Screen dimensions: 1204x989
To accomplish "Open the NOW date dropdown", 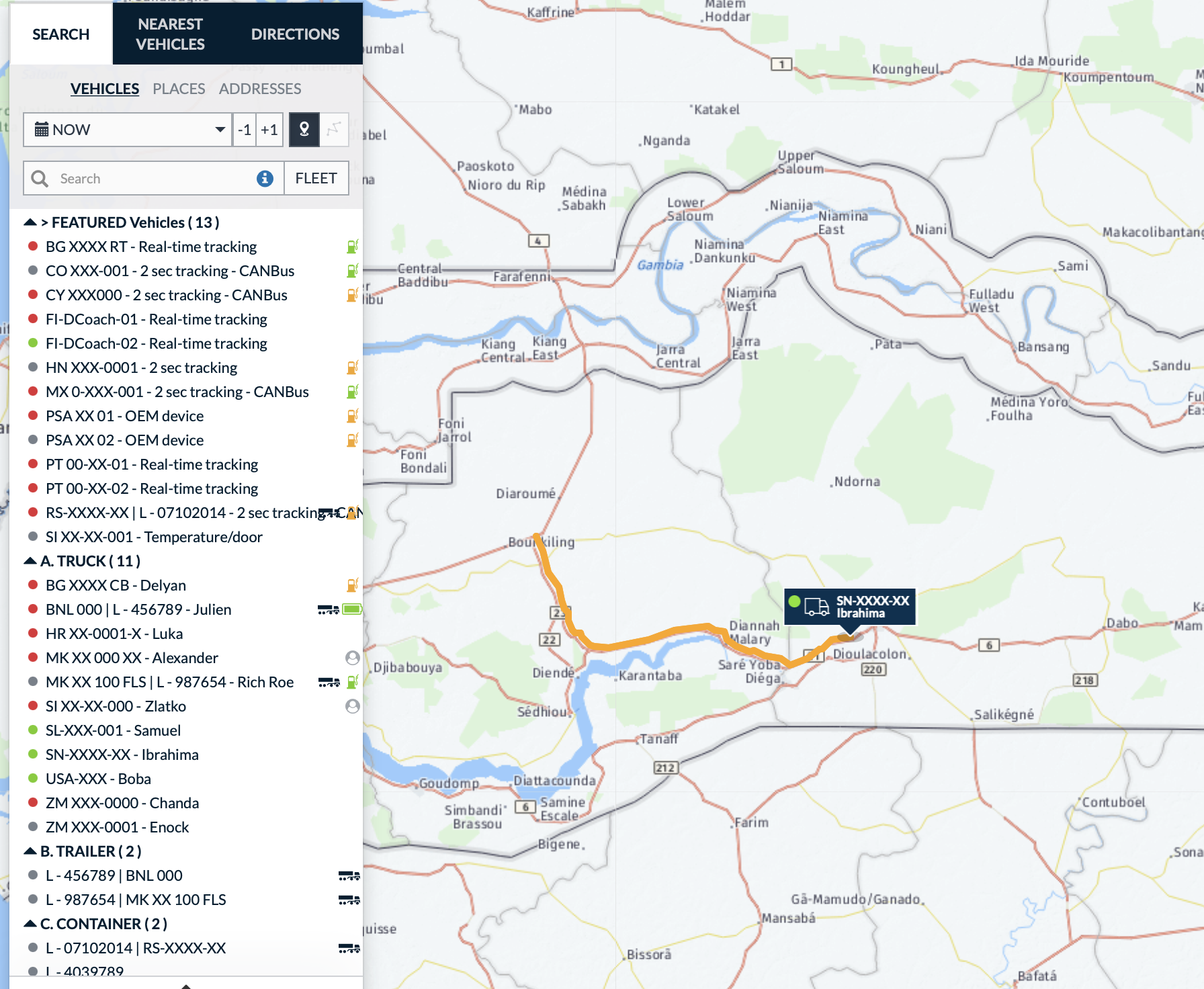I will [128, 130].
